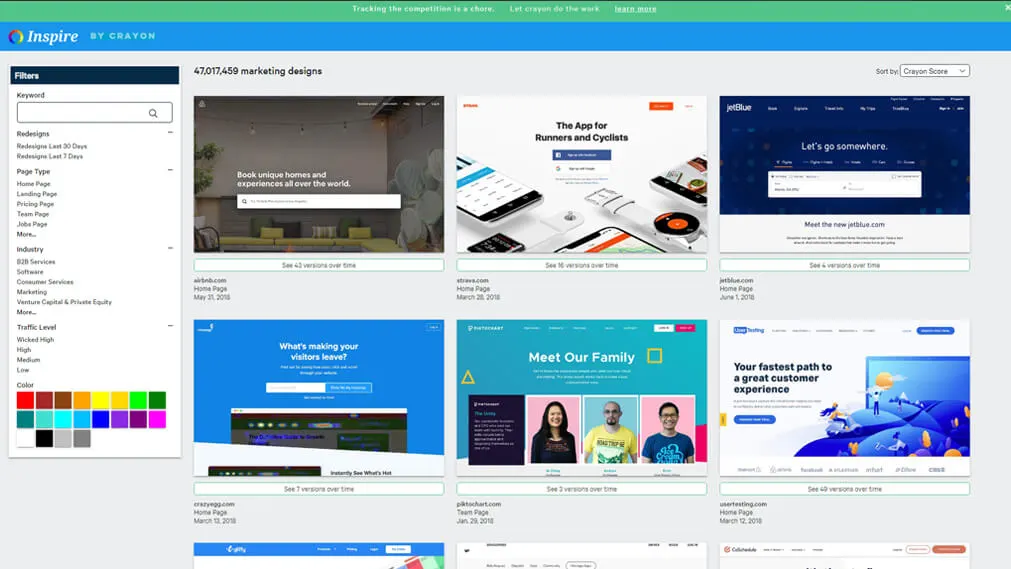
Task: Collapse the Industry filter section
Action: click(170, 248)
